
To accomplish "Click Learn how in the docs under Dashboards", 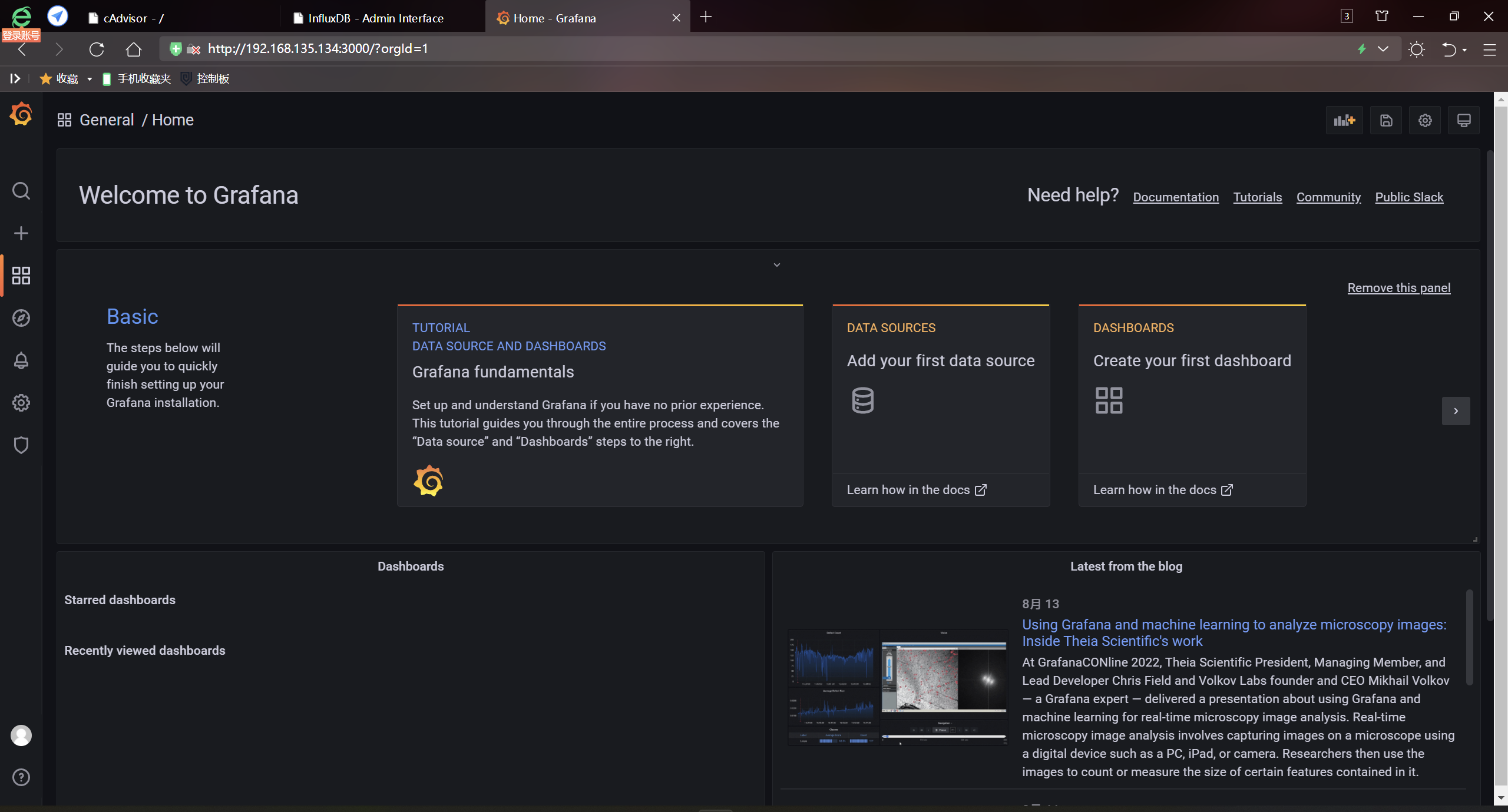I will (1163, 490).
